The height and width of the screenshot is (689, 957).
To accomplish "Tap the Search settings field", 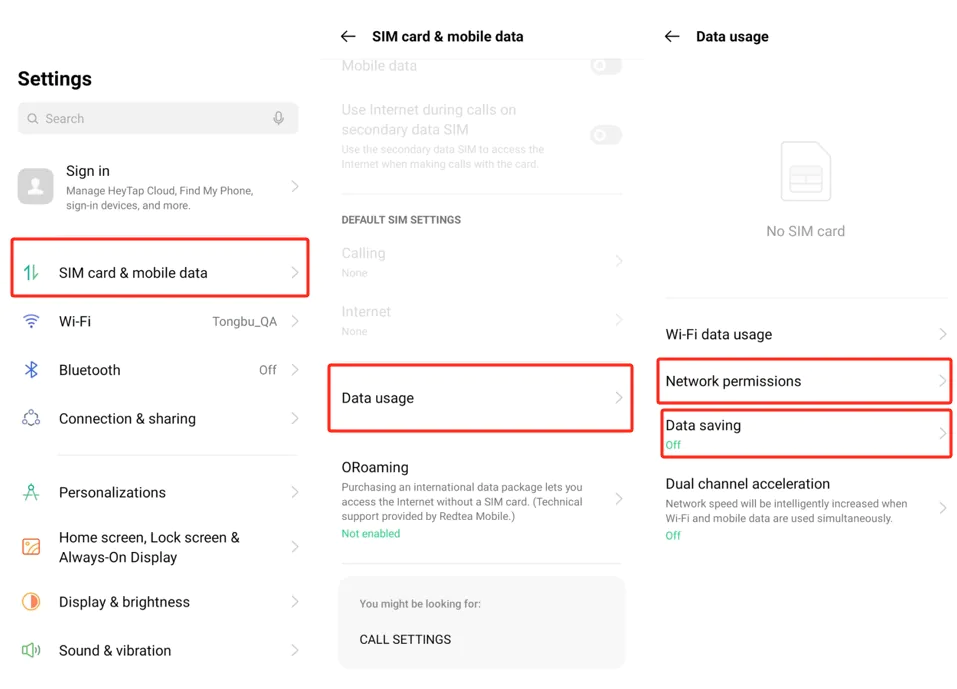I will pos(158,118).
